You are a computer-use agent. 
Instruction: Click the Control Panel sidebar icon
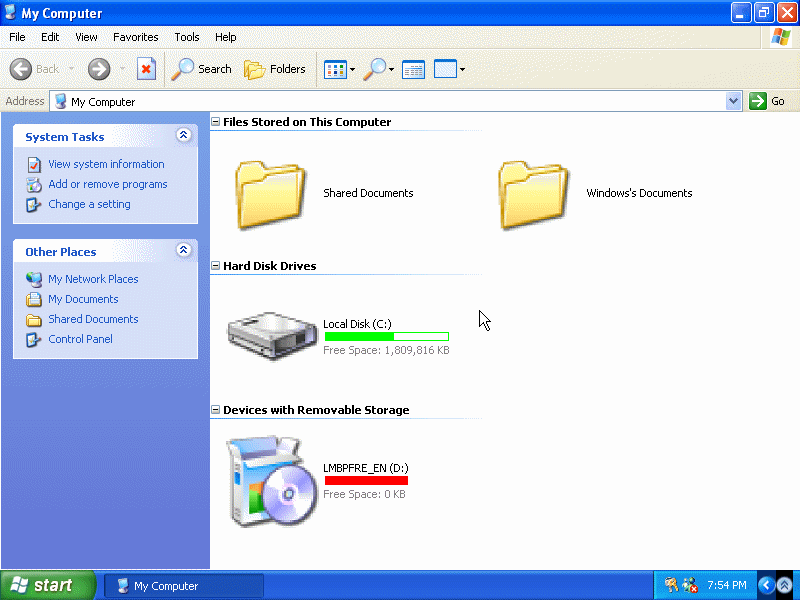pos(34,339)
